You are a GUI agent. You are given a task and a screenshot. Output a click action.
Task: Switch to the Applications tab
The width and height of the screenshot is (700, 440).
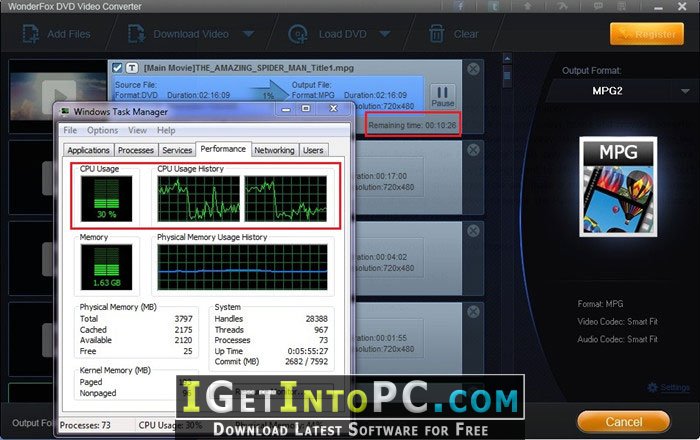click(x=88, y=150)
